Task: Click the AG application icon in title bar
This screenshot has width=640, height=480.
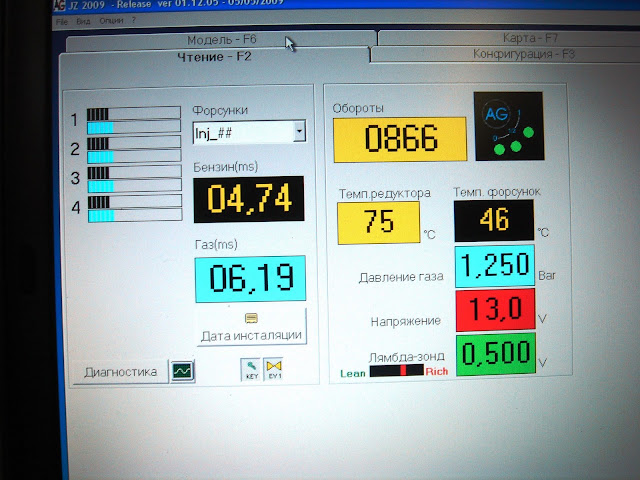Action: [x=59, y=5]
